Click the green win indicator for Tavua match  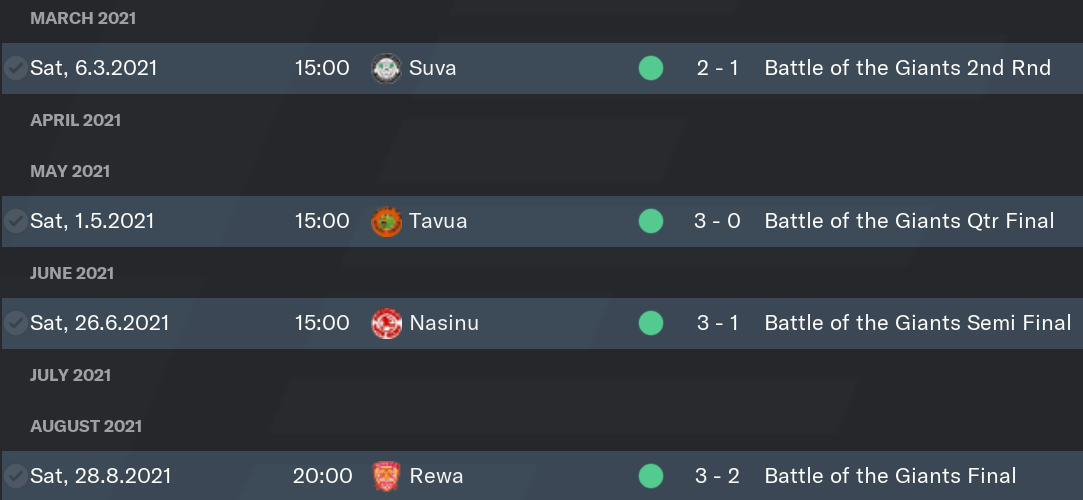pyautogui.click(x=651, y=222)
